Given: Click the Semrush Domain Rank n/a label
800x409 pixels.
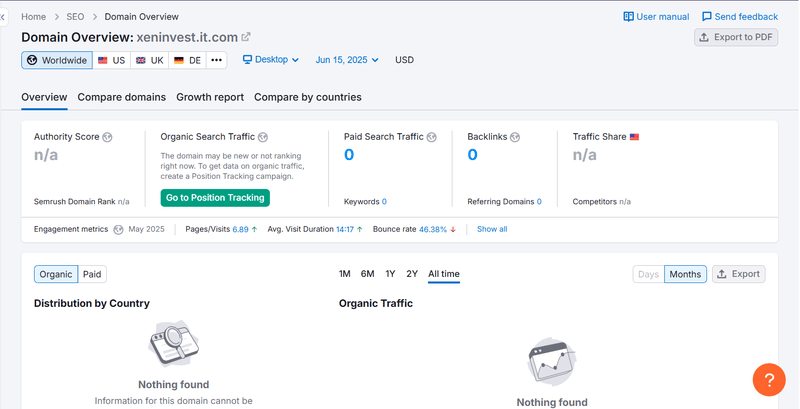Looking at the screenshot, I should click(x=82, y=202).
